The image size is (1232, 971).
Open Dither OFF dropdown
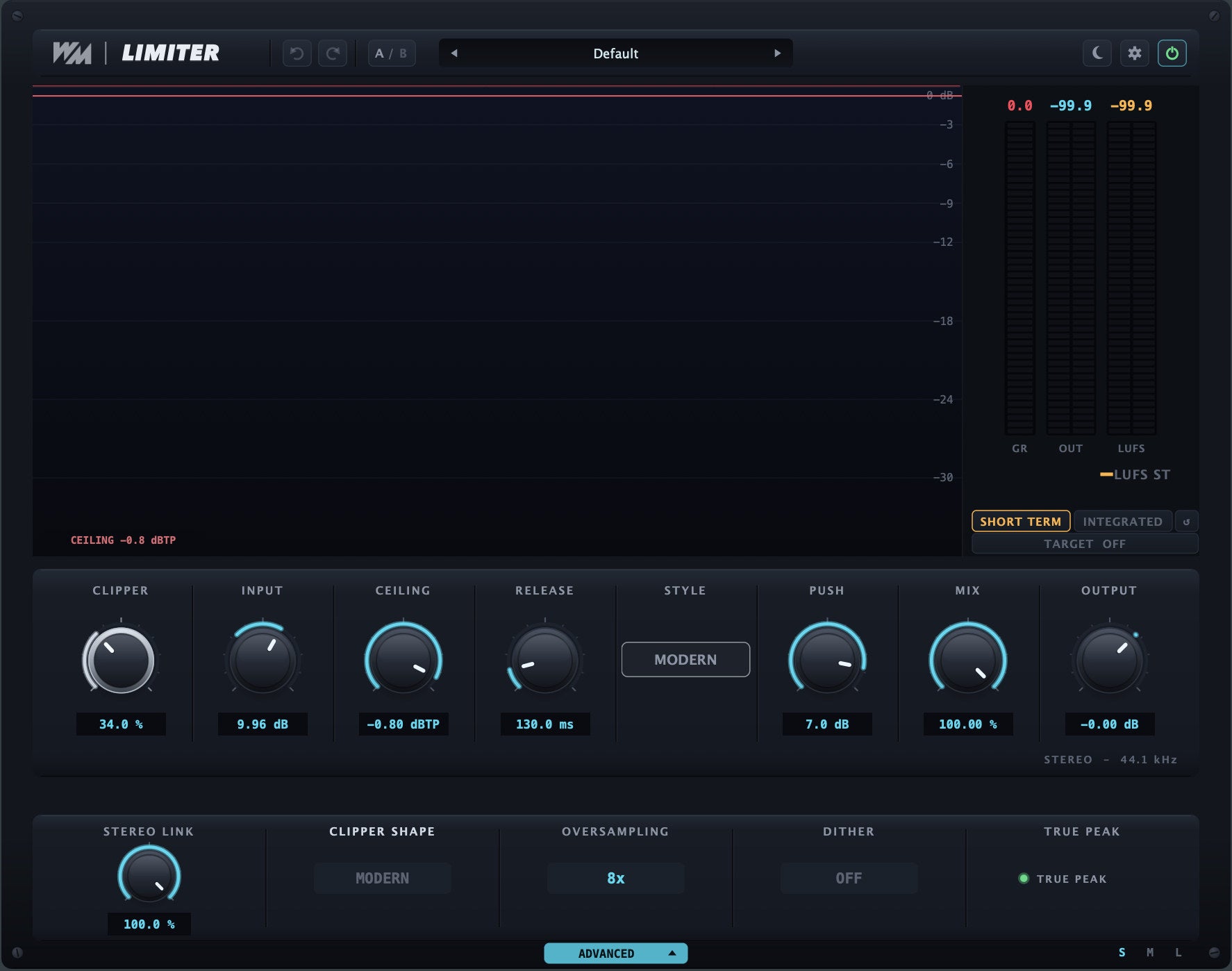pyautogui.click(x=849, y=878)
